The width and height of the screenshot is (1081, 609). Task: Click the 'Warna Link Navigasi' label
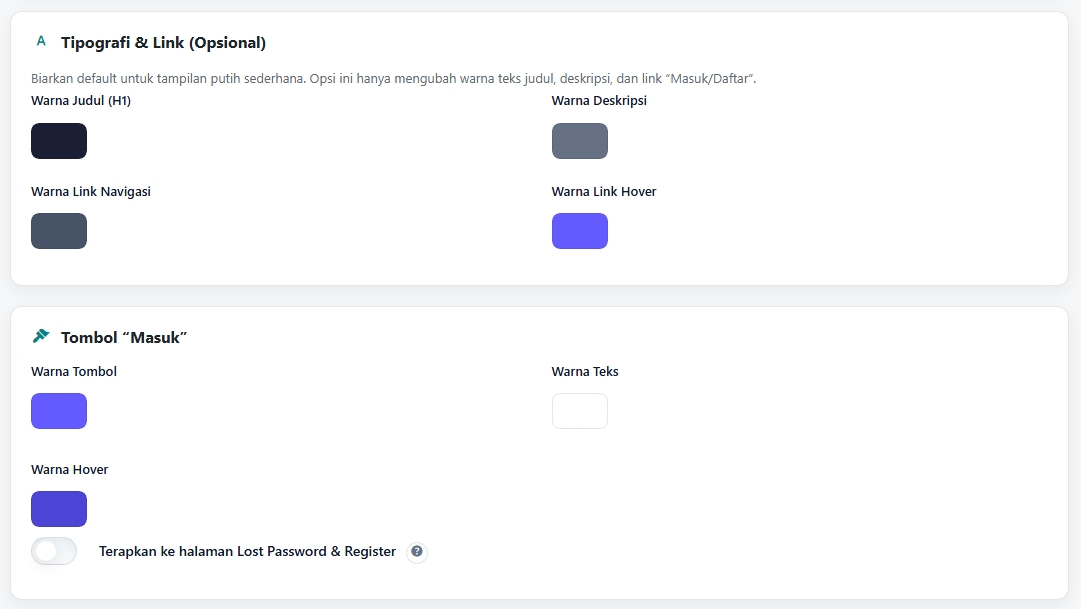pyautogui.click(x=91, y=191)
